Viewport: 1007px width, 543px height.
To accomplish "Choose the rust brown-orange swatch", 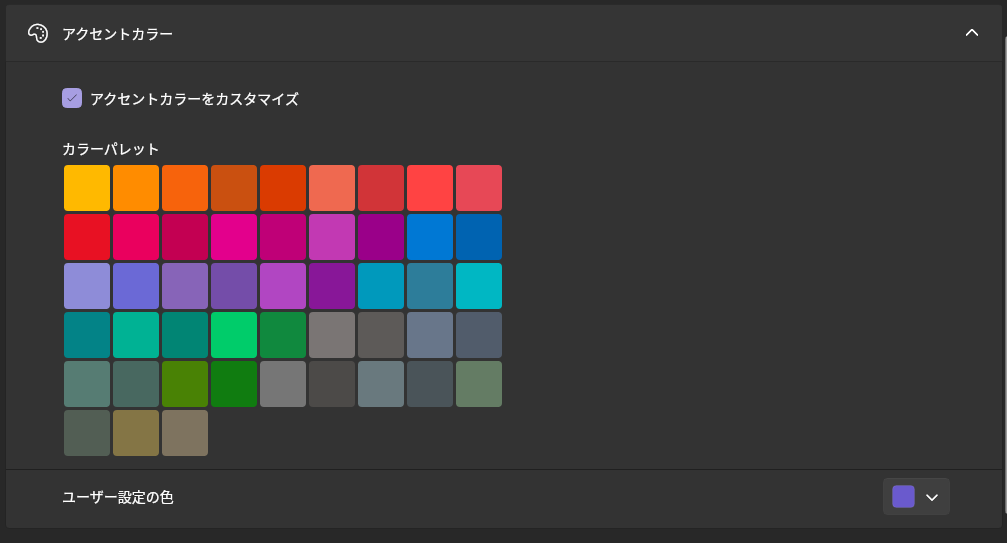I will 234,188.
